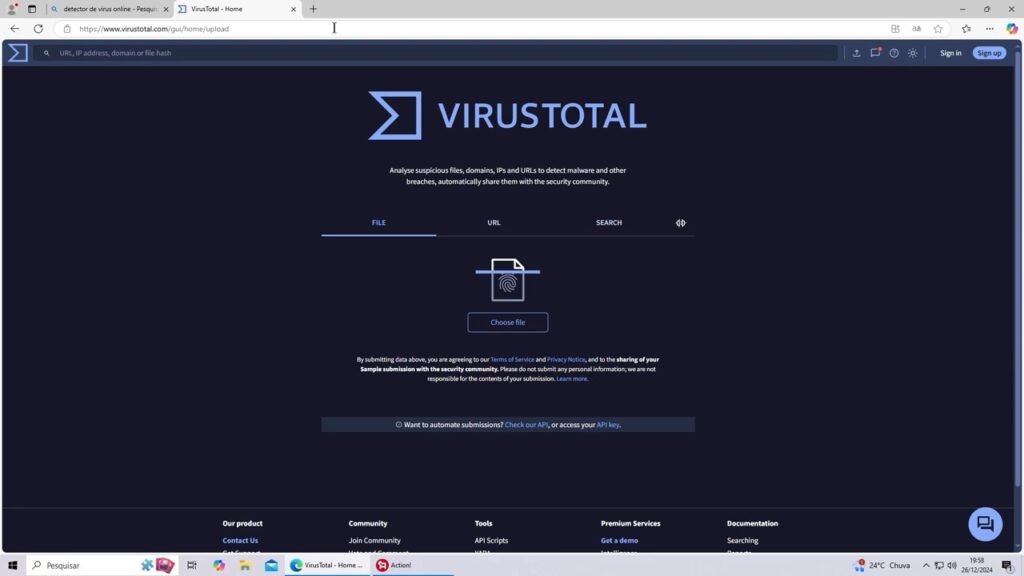Click the VirusTotal sigma logo in header

18,53
